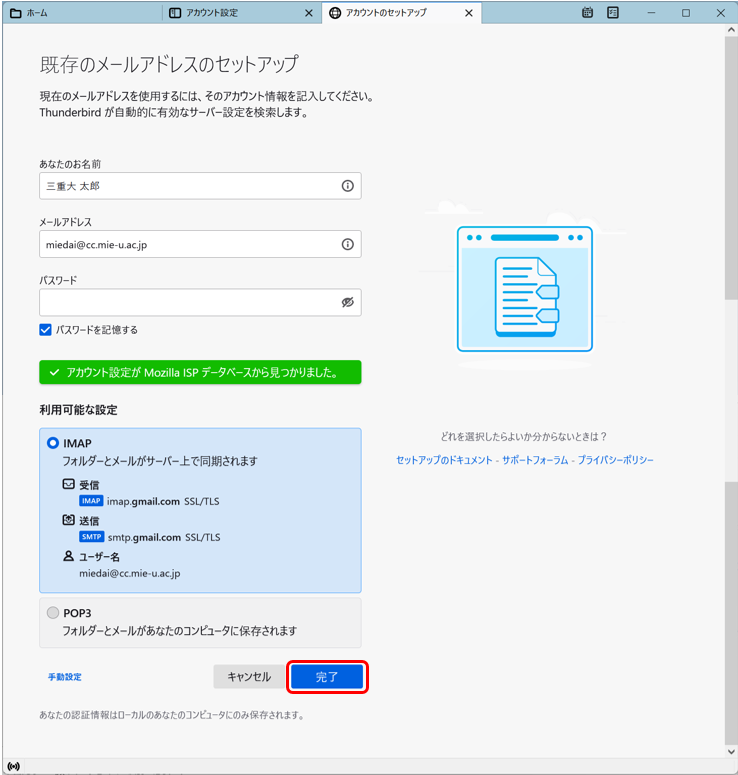Viewport: 738px width, 775px height.
Task: Close the アカウント設定 tab
Action: [x=309, y=13]
